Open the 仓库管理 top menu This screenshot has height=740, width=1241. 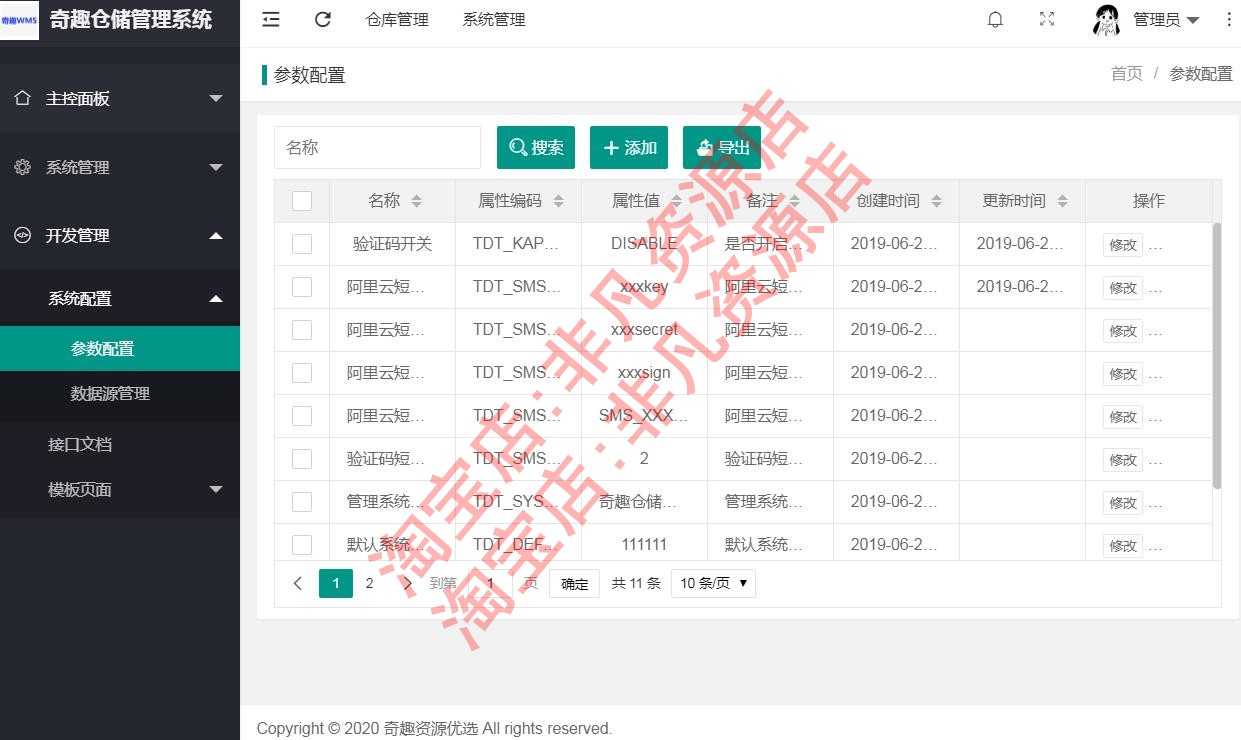[x=396, y=19]
